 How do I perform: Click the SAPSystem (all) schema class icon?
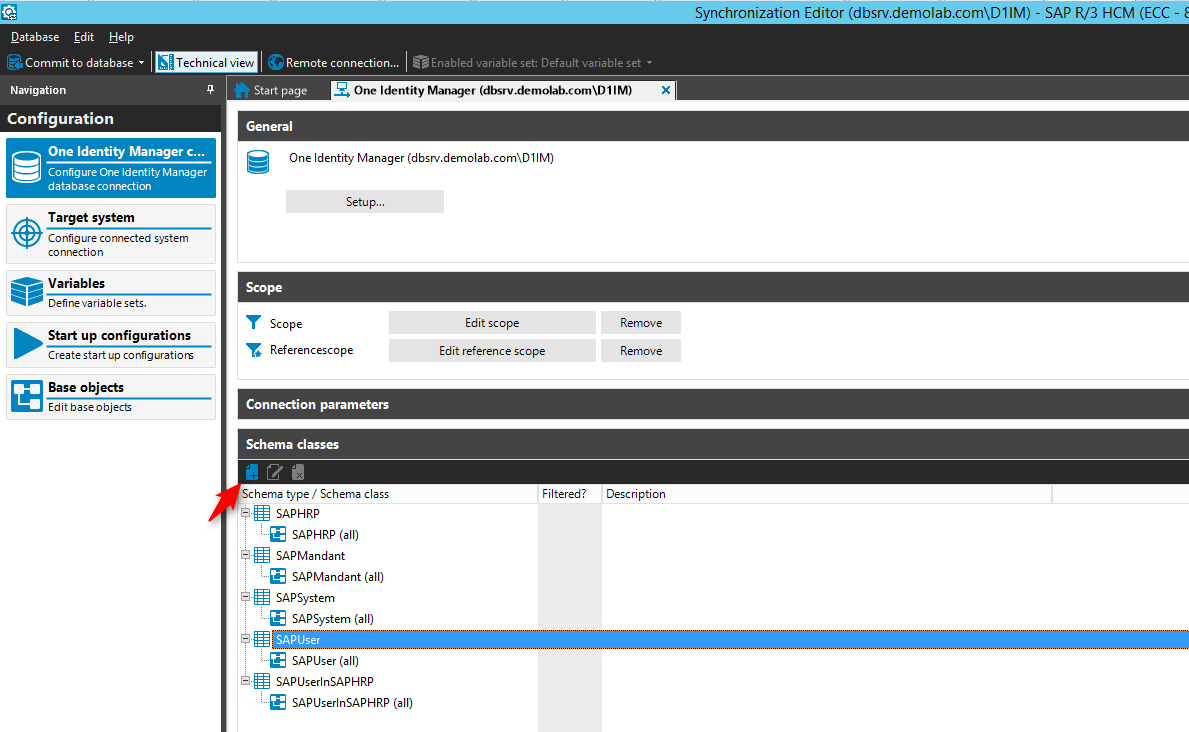[x=278, y=618]
